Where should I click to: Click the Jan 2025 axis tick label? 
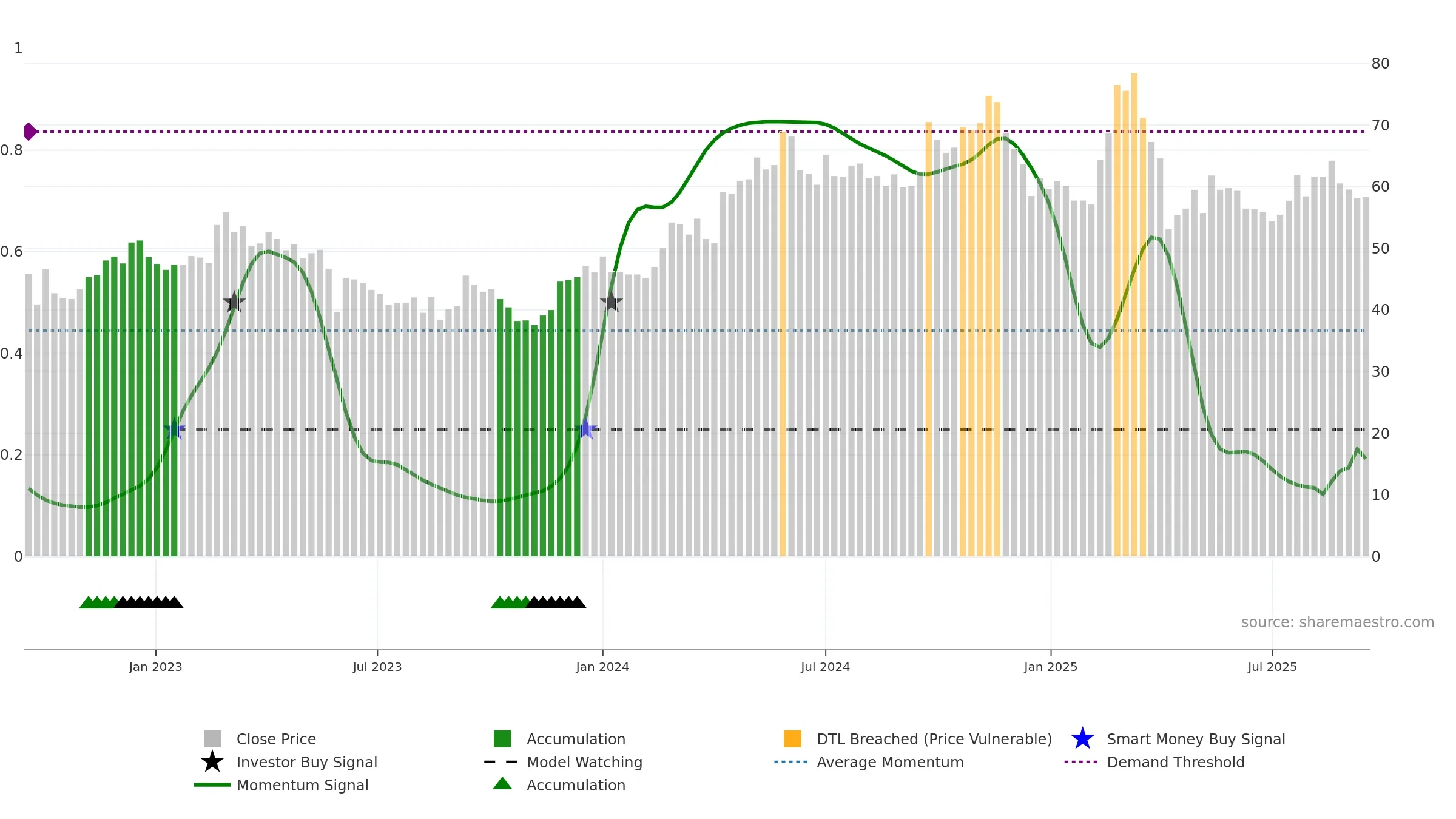[1051, 667]
